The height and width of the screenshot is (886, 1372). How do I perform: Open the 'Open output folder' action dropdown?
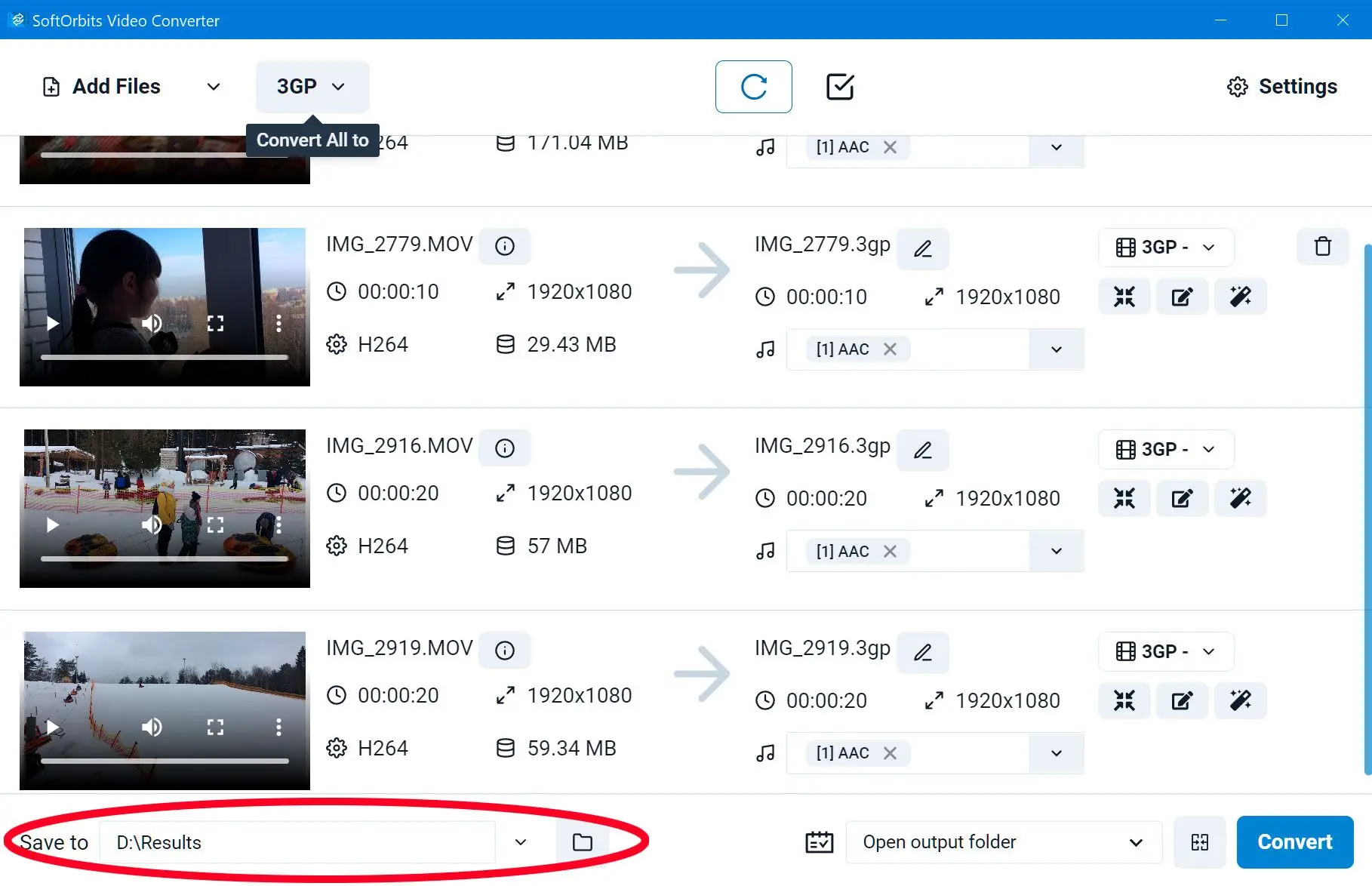click(1004, 842)
